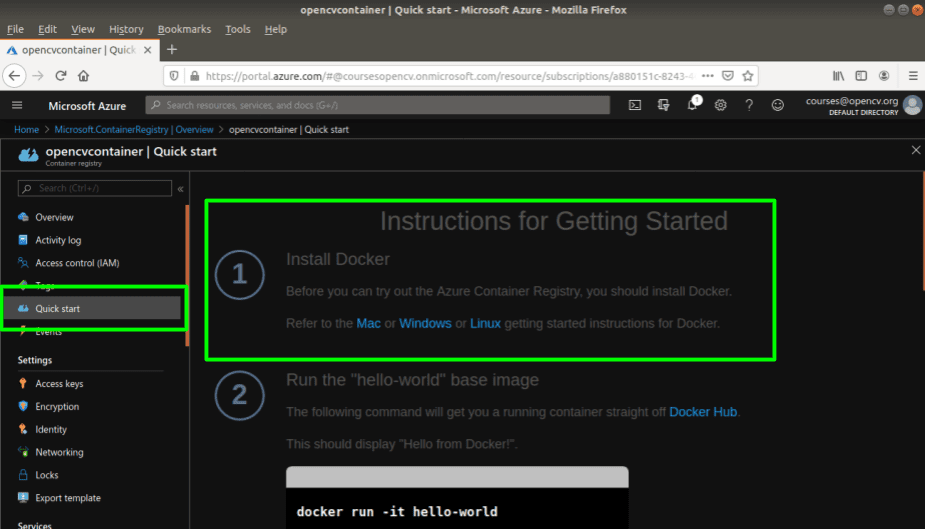Go to the Firefox home page
The image size is (925, 529).
(x=83, y=75)
